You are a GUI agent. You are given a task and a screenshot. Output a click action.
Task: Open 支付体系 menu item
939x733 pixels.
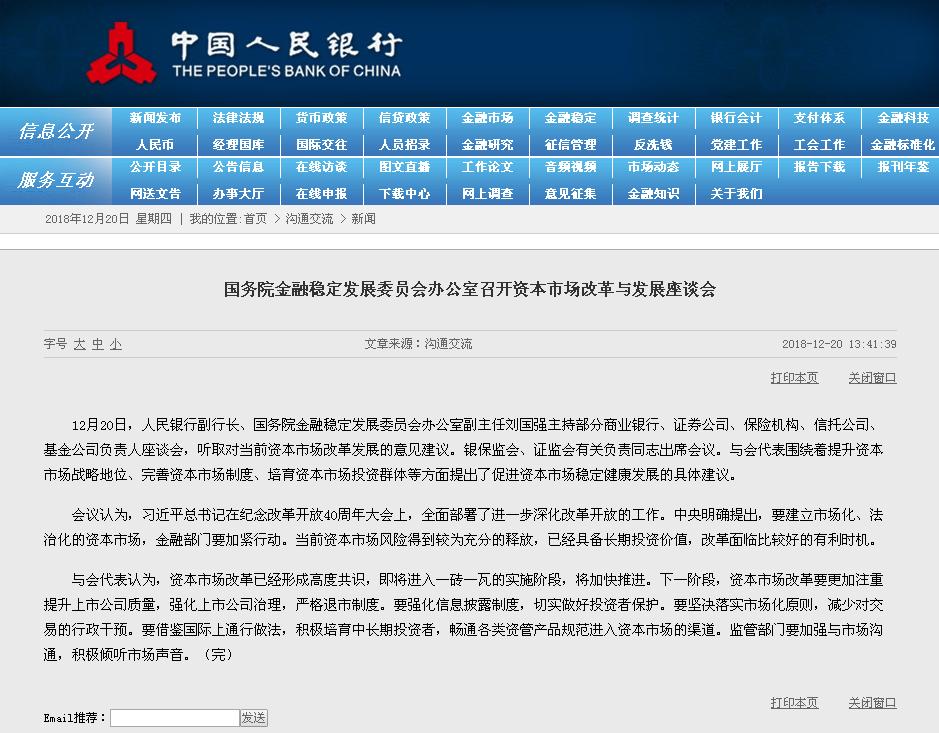pyautogui.click(x=820, y=118)
